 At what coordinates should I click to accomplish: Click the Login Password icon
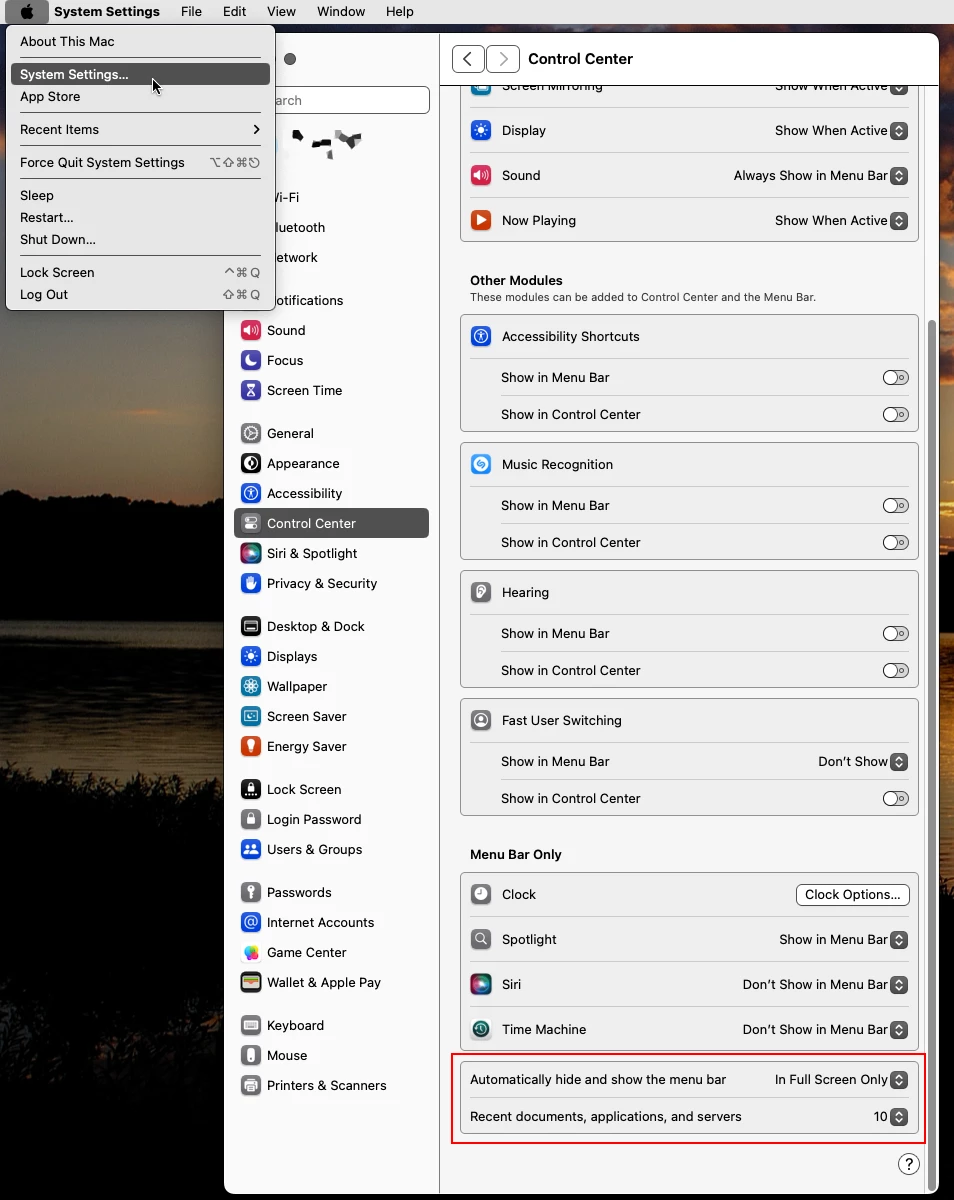pyautogui.click(x=251, y=819)
